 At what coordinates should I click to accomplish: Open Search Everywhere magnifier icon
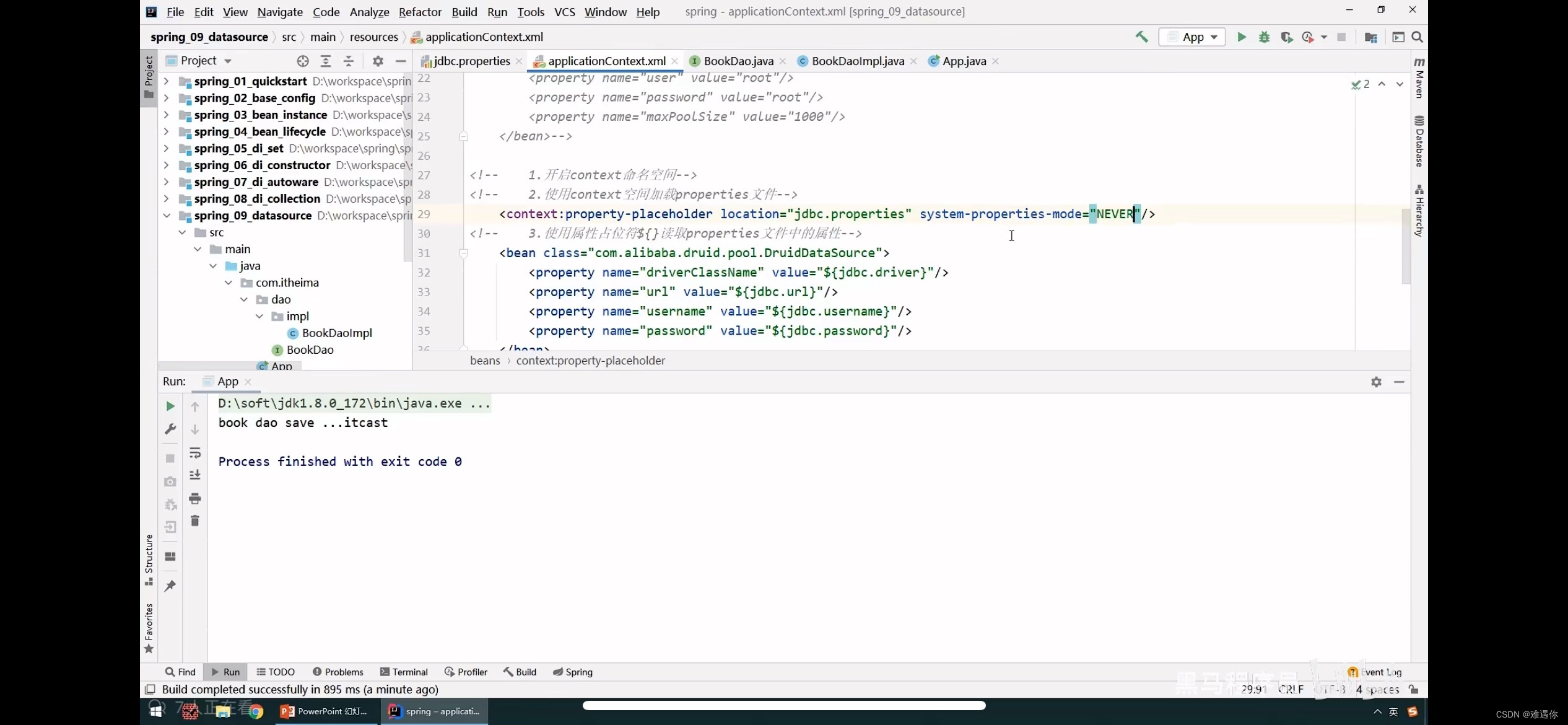click(x=1417, y=37)
